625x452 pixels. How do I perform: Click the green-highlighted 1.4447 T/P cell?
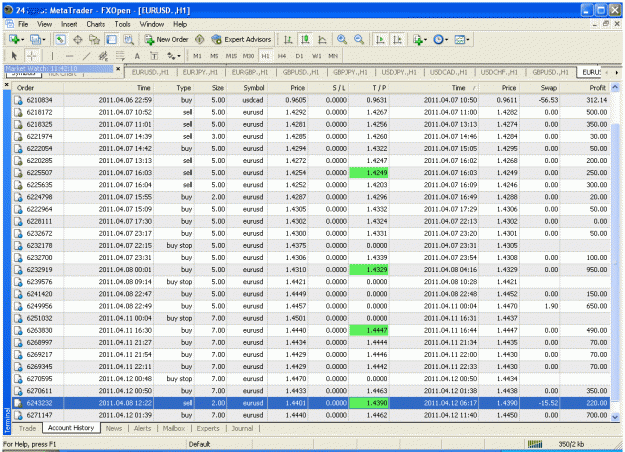pyautogui.click(x=369, y=330)
